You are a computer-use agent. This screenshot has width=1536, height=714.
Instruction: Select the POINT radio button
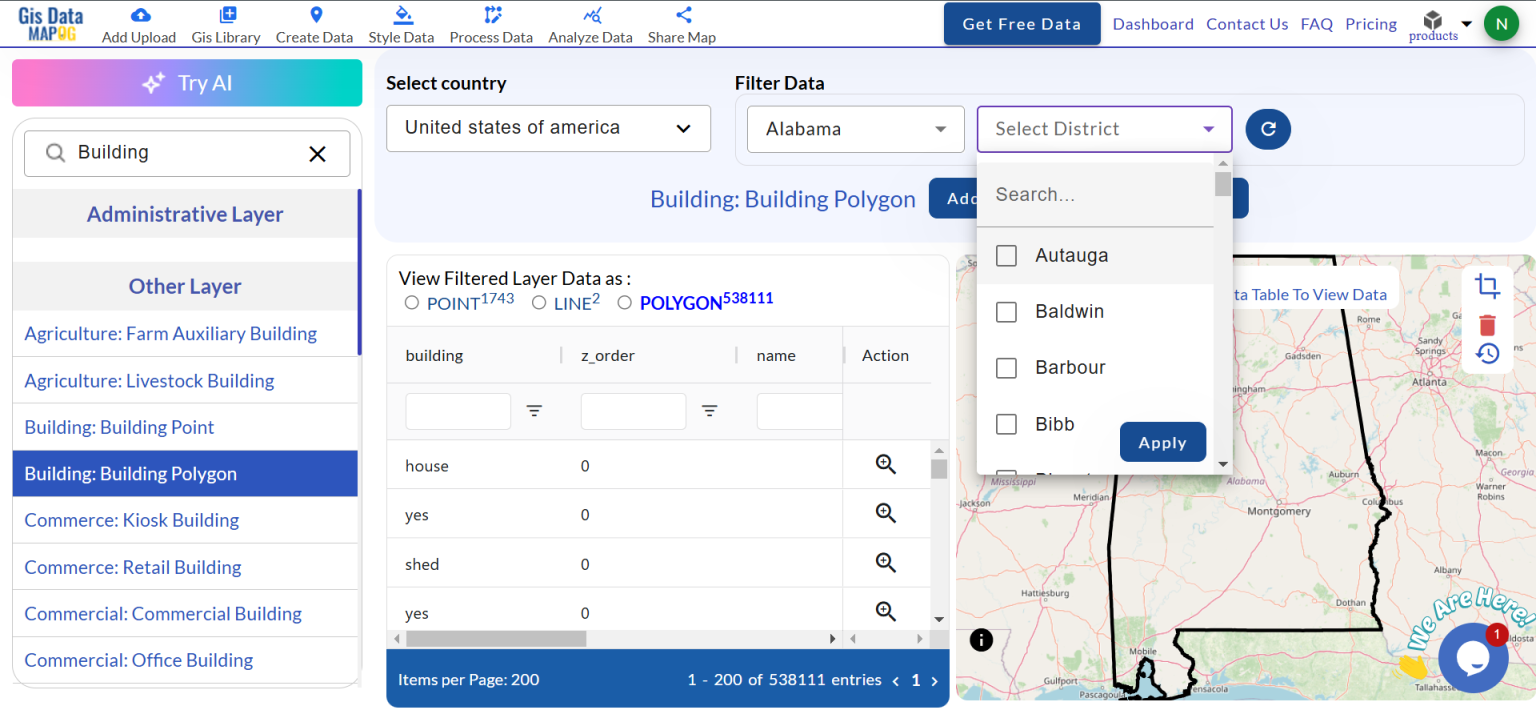[411, 302]
